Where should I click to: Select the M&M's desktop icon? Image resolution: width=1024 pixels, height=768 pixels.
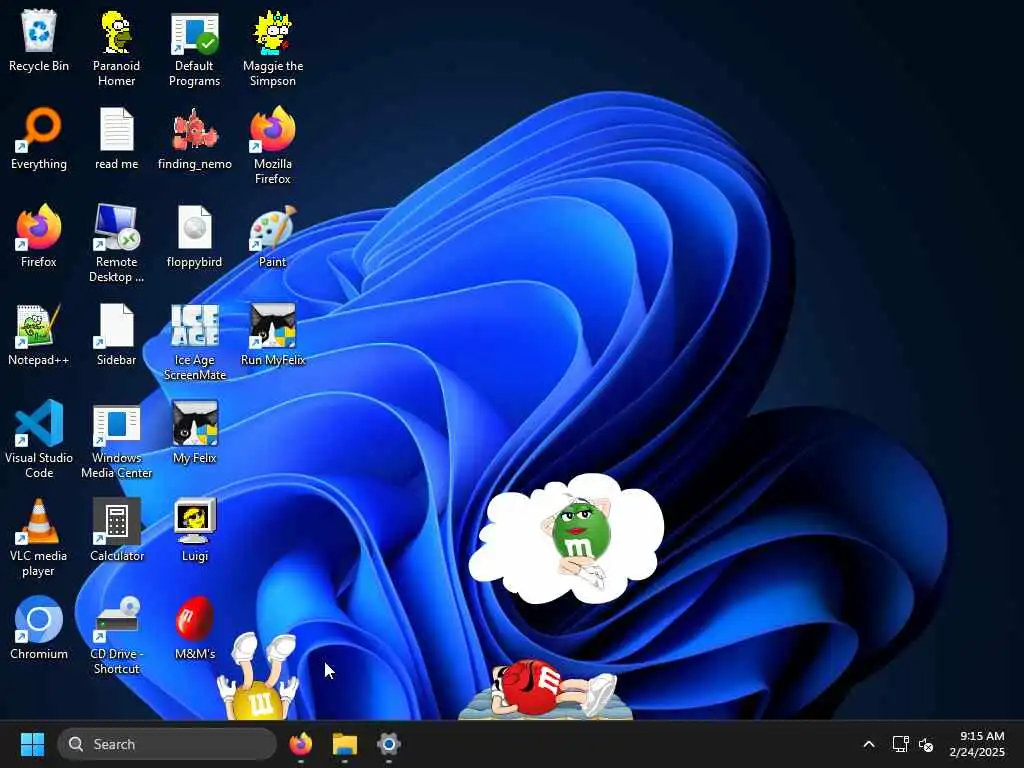tap(195, 628)
